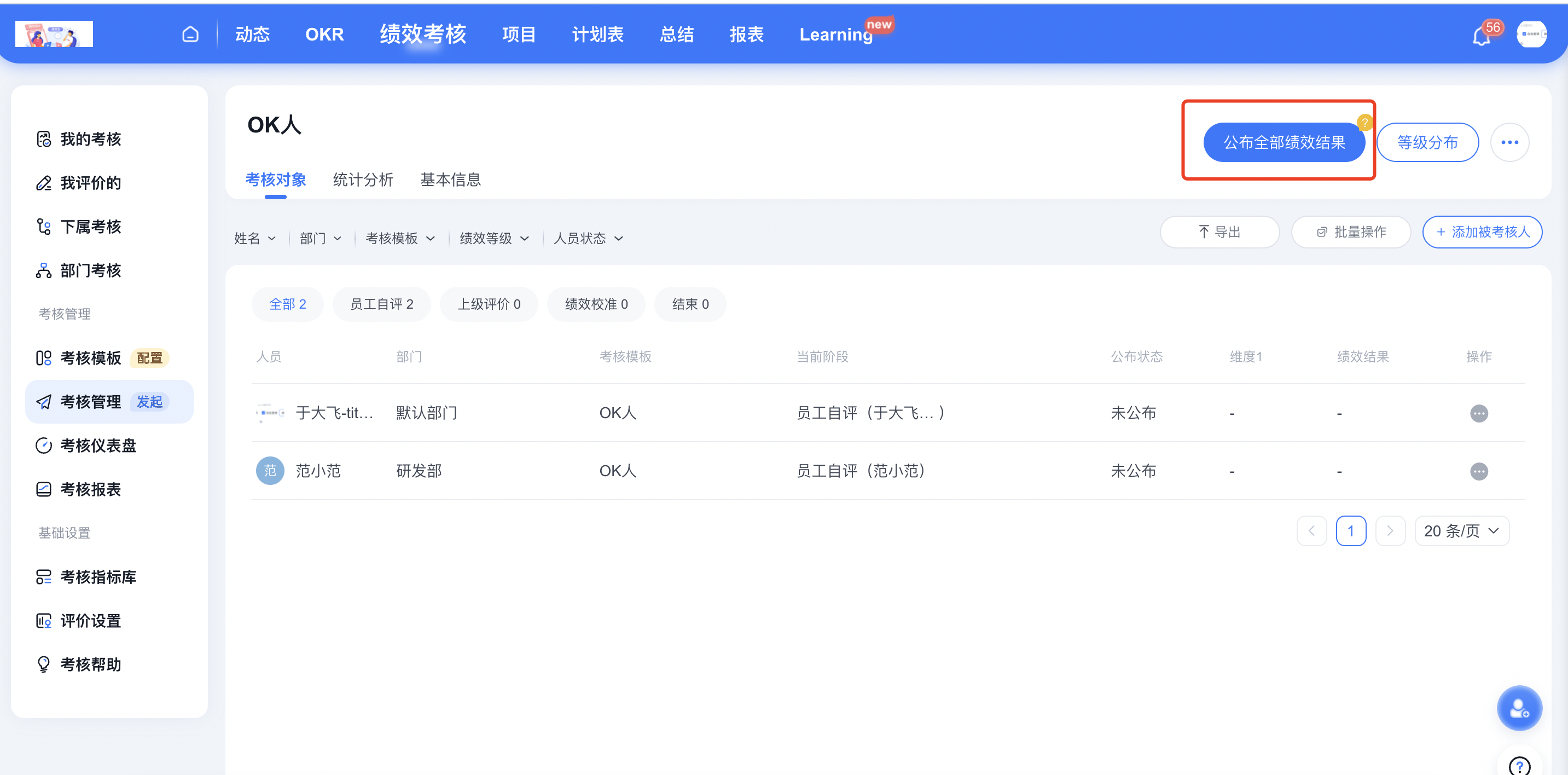Click 等级分布 button
Viewport: 1568px width, 775px height.
[x=1427, y=142]
